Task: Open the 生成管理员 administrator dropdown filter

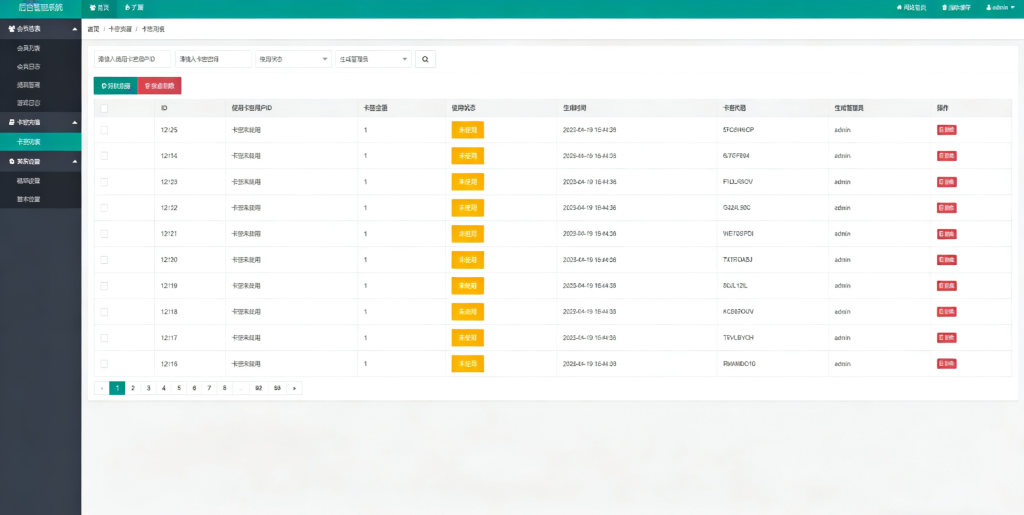Action: (373, 60)
